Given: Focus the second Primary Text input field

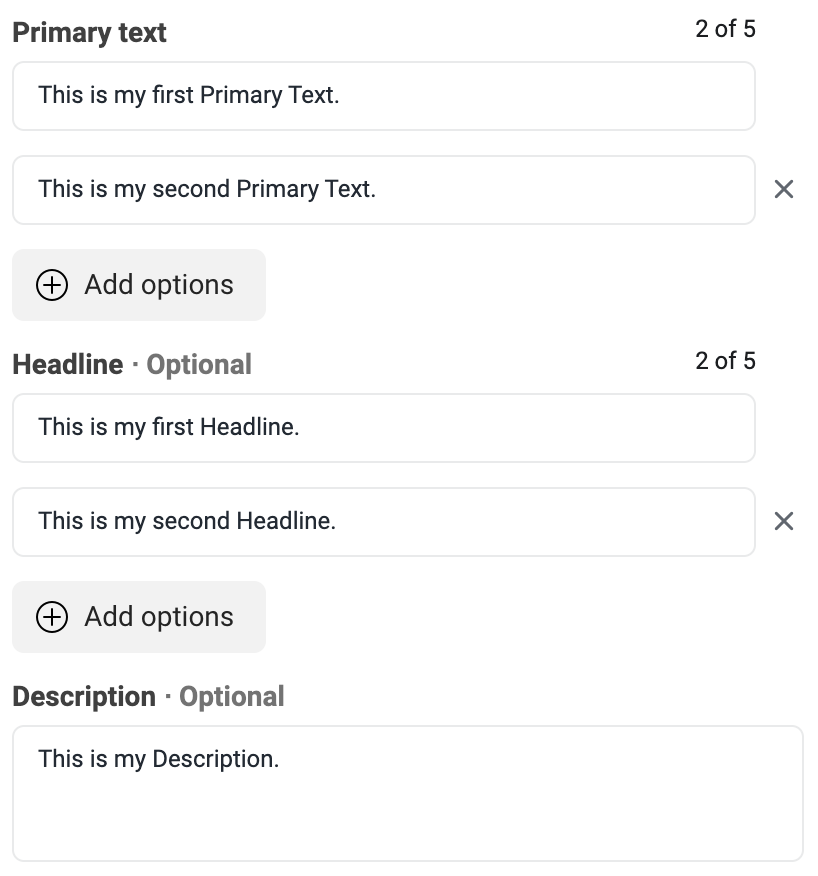Looking at the screenshot, I should [x=384, y=190].
